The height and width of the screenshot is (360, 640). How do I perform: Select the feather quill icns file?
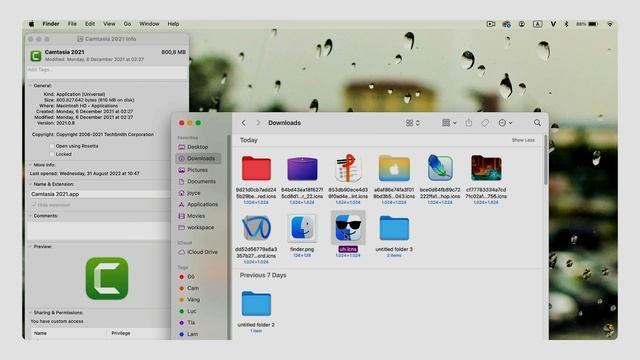coord(440,168)
